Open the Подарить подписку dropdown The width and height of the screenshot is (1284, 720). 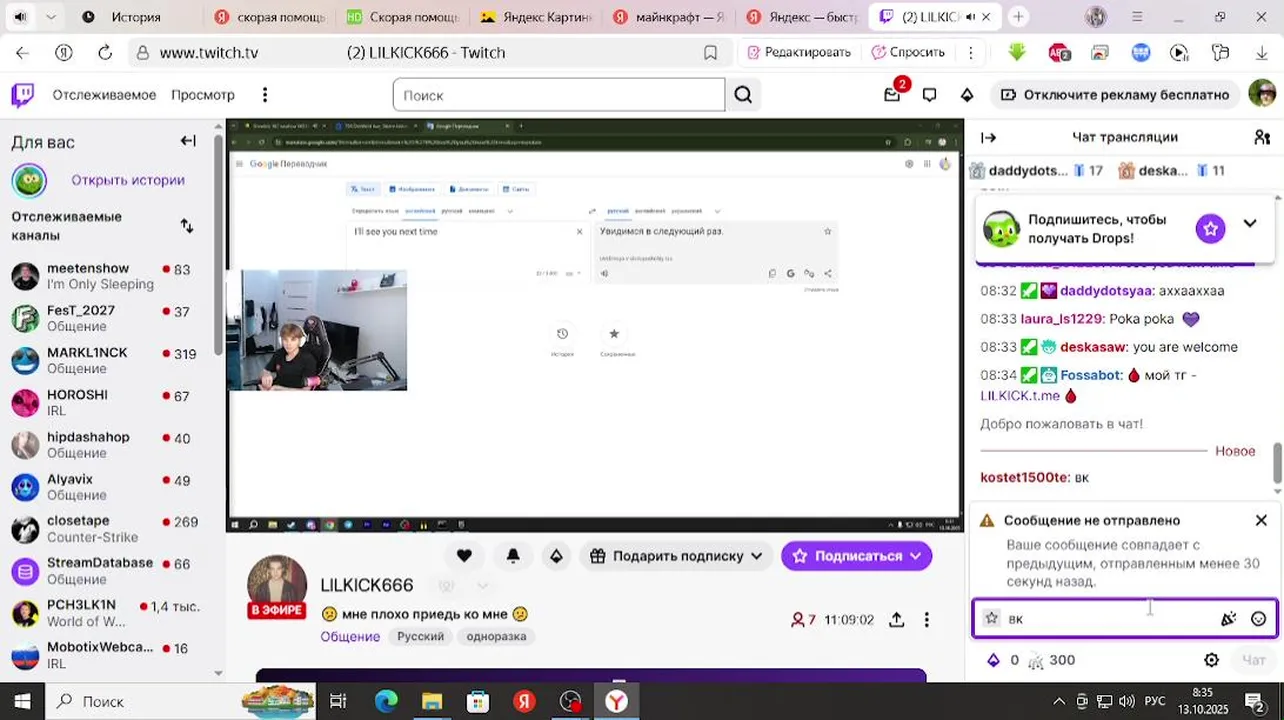click(677, 556)
